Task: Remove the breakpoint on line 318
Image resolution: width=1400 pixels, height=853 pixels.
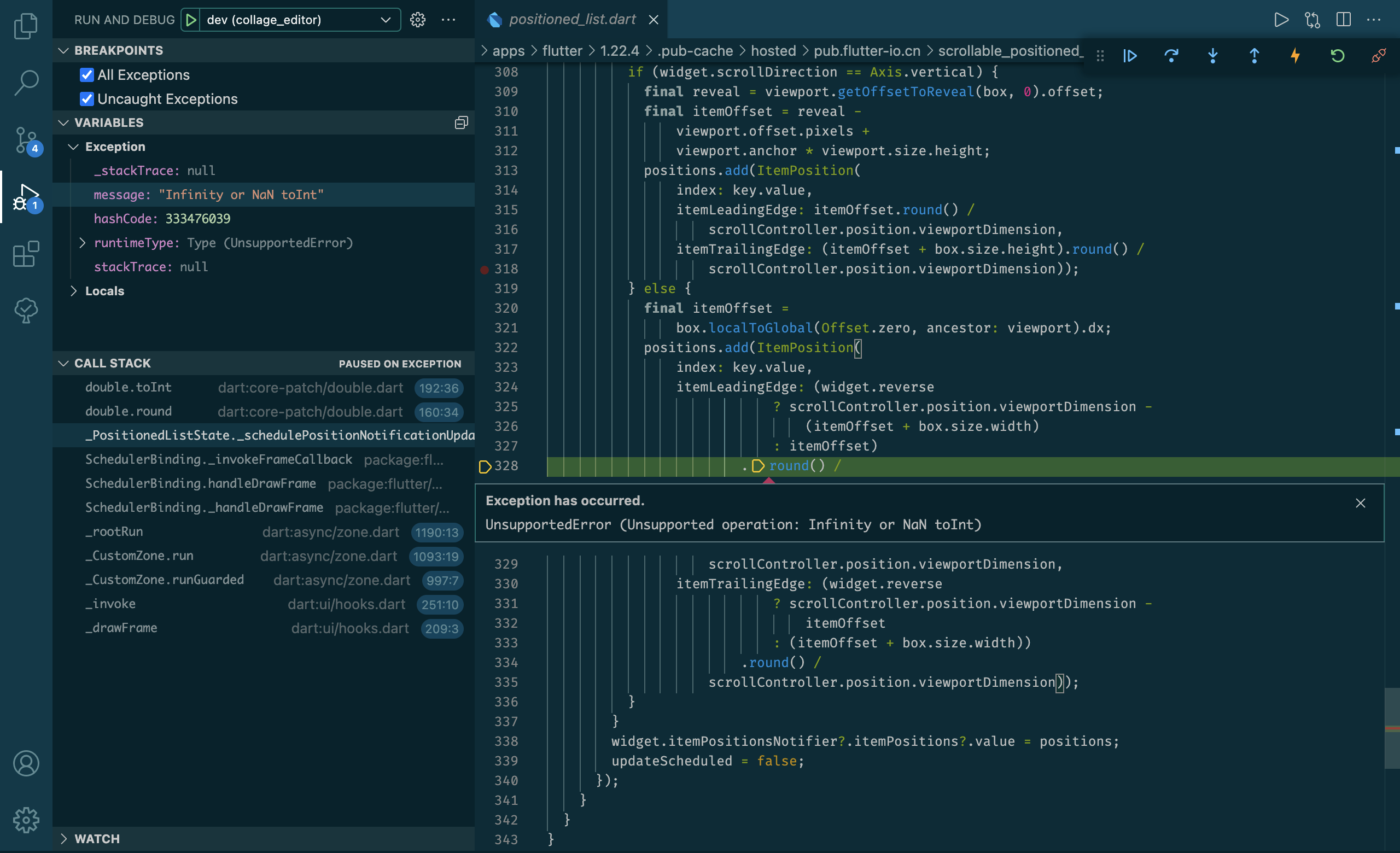Action: point(485,270)
